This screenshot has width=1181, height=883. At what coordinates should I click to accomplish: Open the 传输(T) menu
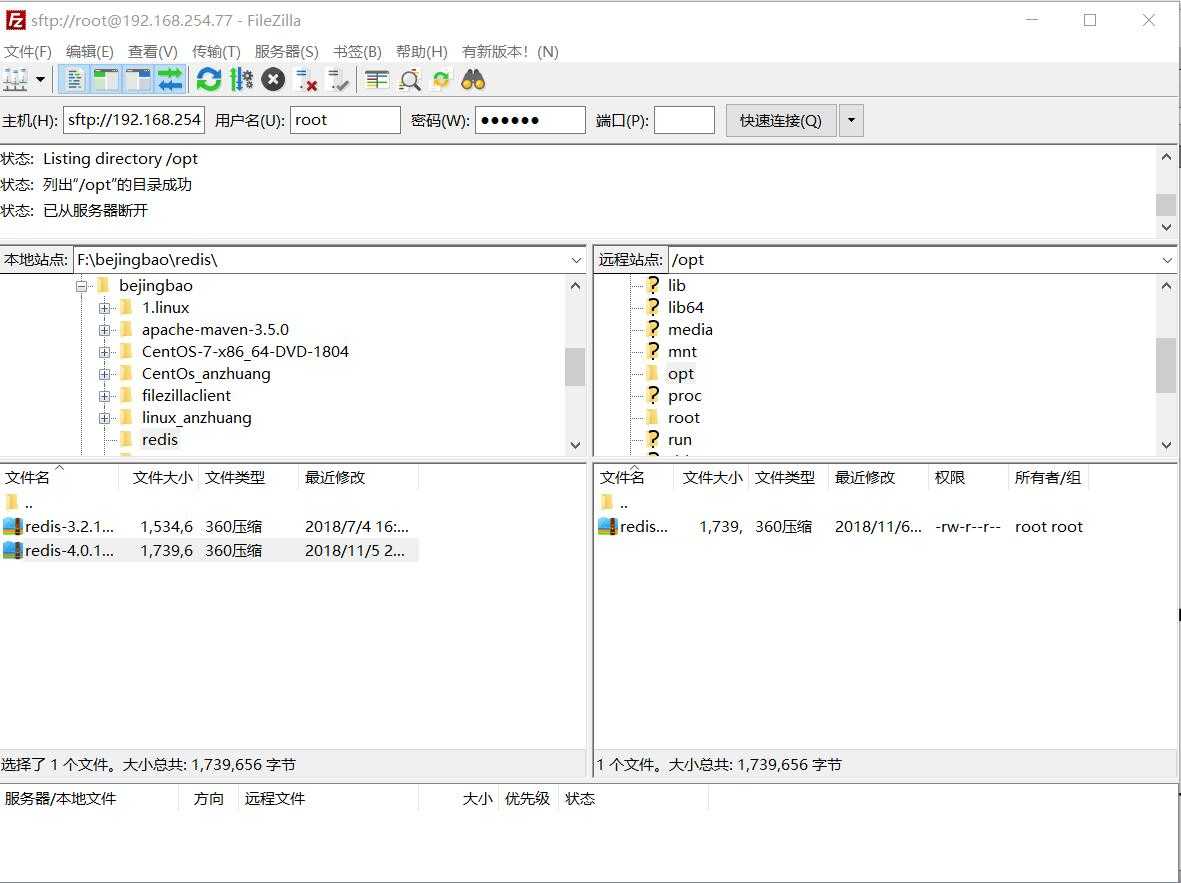pyautogui.click(x=216, y=51)
